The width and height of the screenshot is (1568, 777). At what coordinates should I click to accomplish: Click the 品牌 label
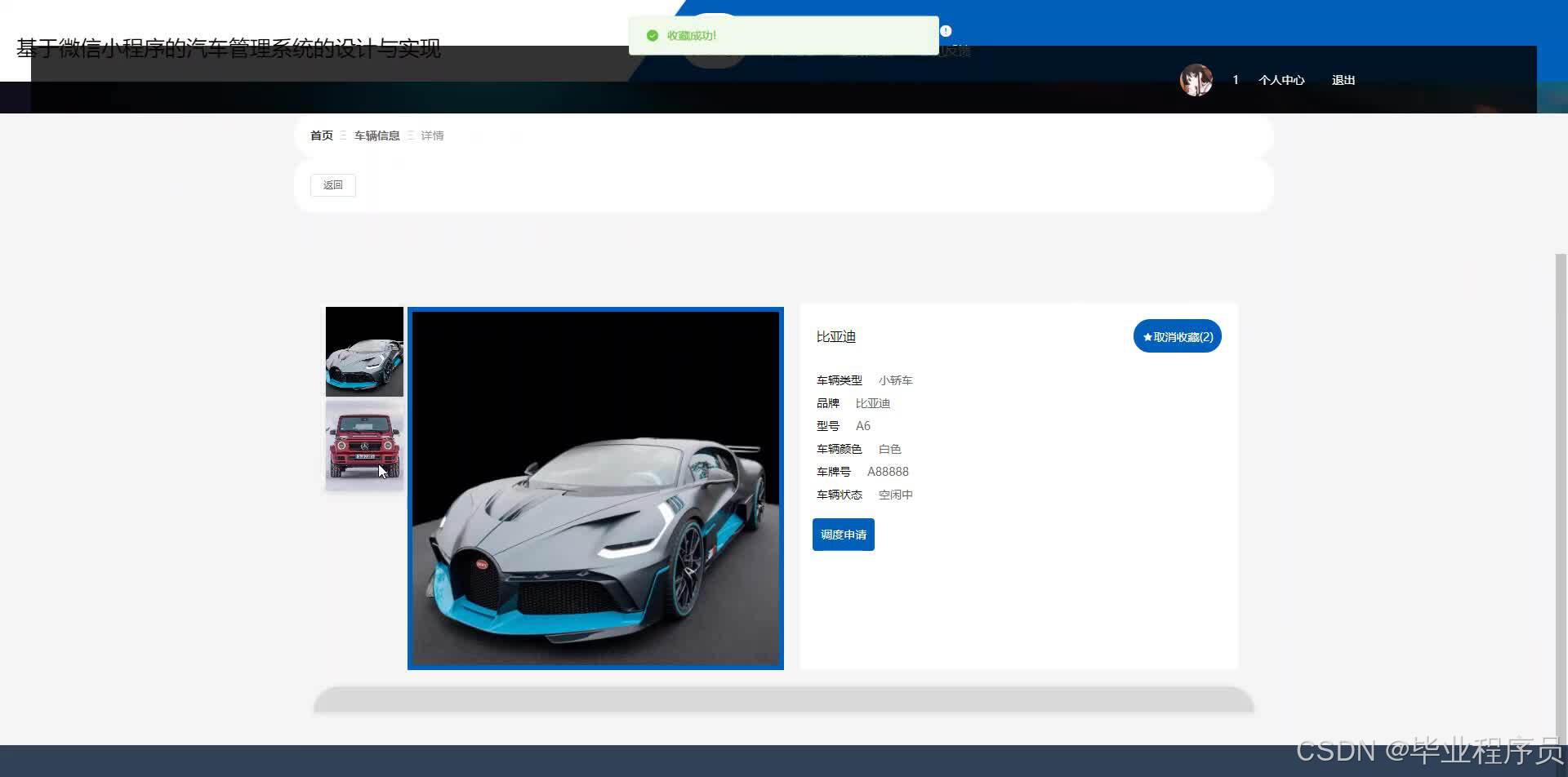click(x=828, y=403)
